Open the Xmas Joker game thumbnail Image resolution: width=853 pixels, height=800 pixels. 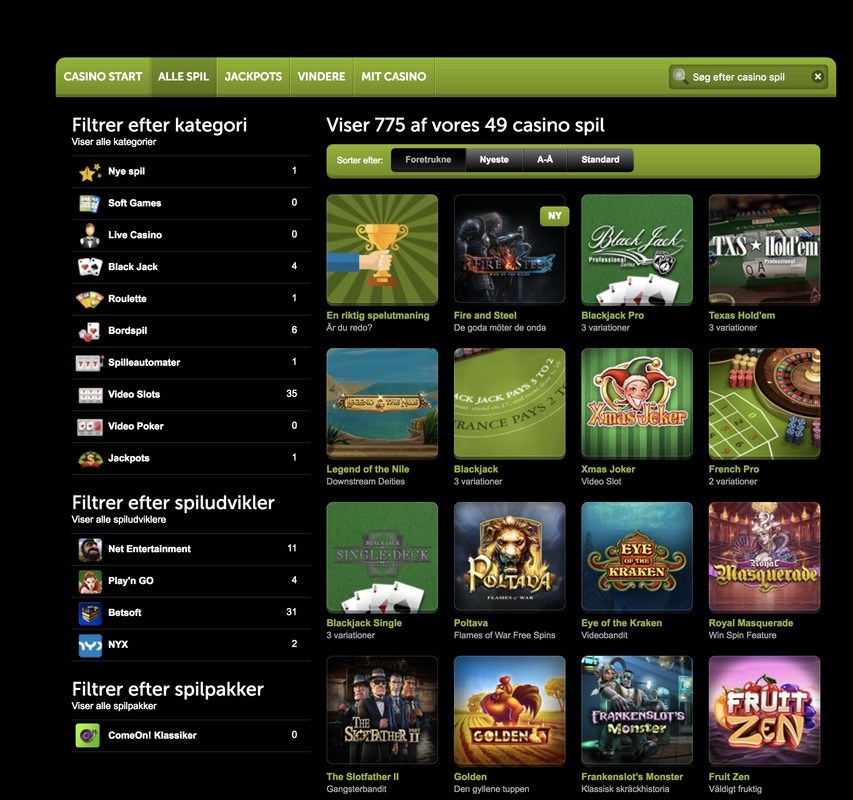(636, 404)
